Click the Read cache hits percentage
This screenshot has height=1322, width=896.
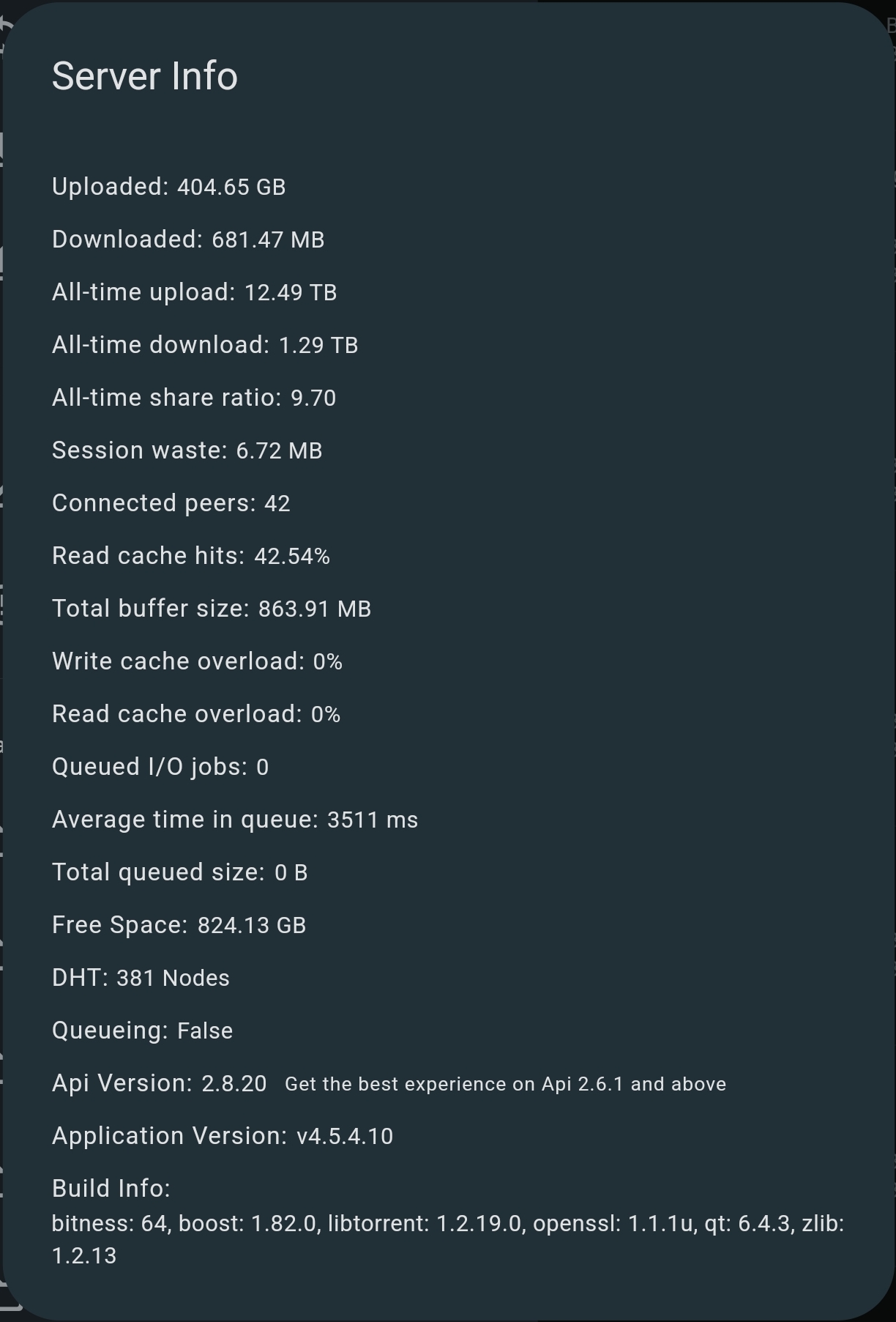click(291, 556)
